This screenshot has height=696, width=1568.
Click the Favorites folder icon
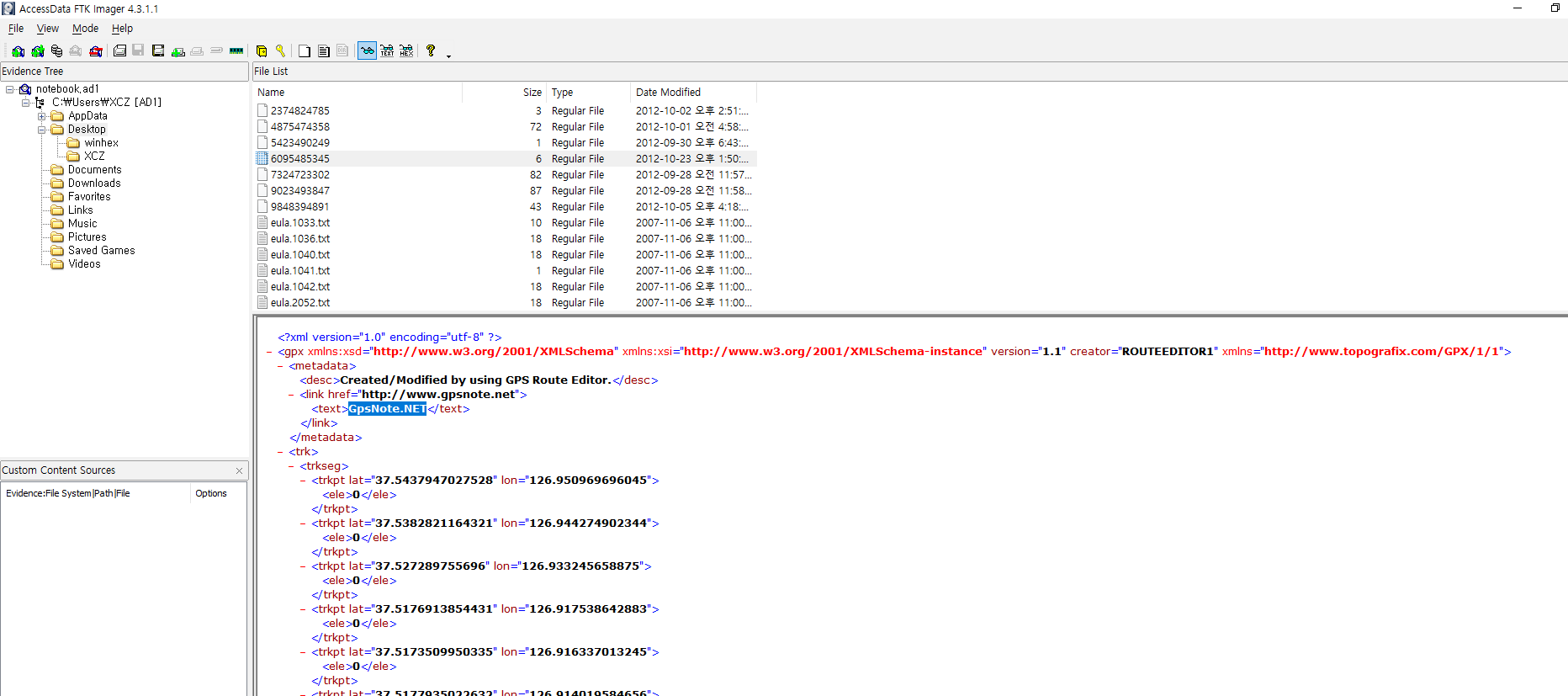pos(57,197)
